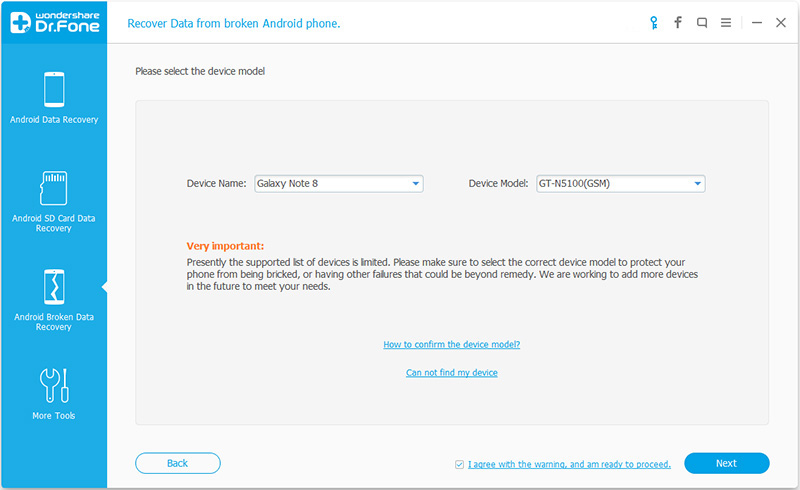Open the hamburger menu icon

726,22
